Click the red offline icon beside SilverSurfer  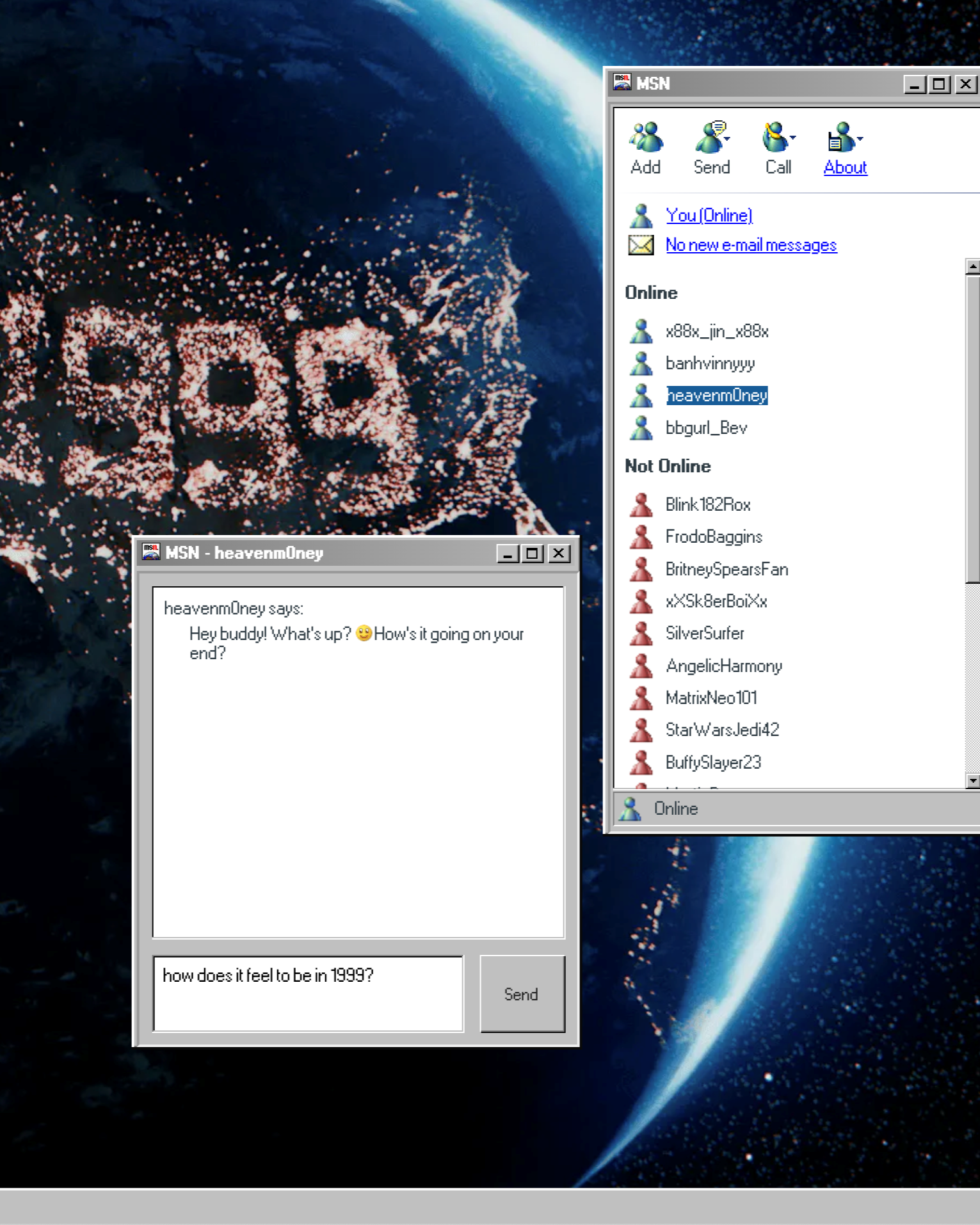[641, 634]
